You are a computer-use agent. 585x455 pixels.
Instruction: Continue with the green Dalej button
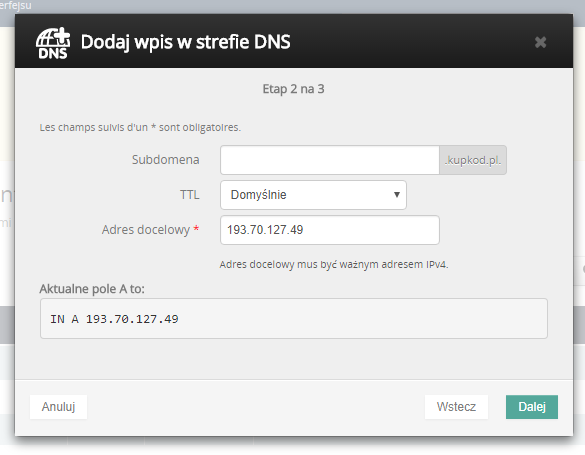coord(532,407)
